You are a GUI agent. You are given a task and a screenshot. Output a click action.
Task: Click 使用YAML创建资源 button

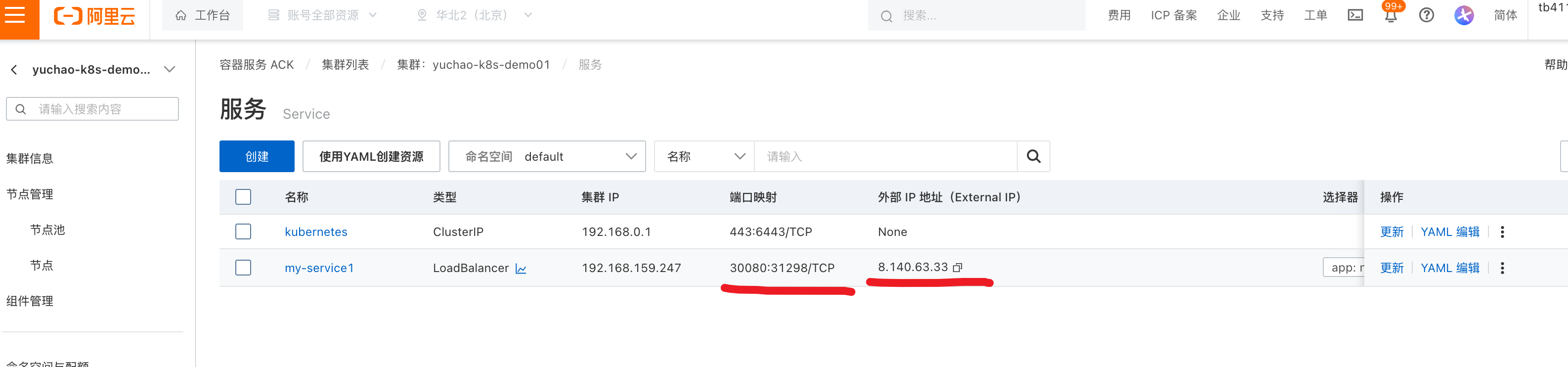click(x=371, y=156)
